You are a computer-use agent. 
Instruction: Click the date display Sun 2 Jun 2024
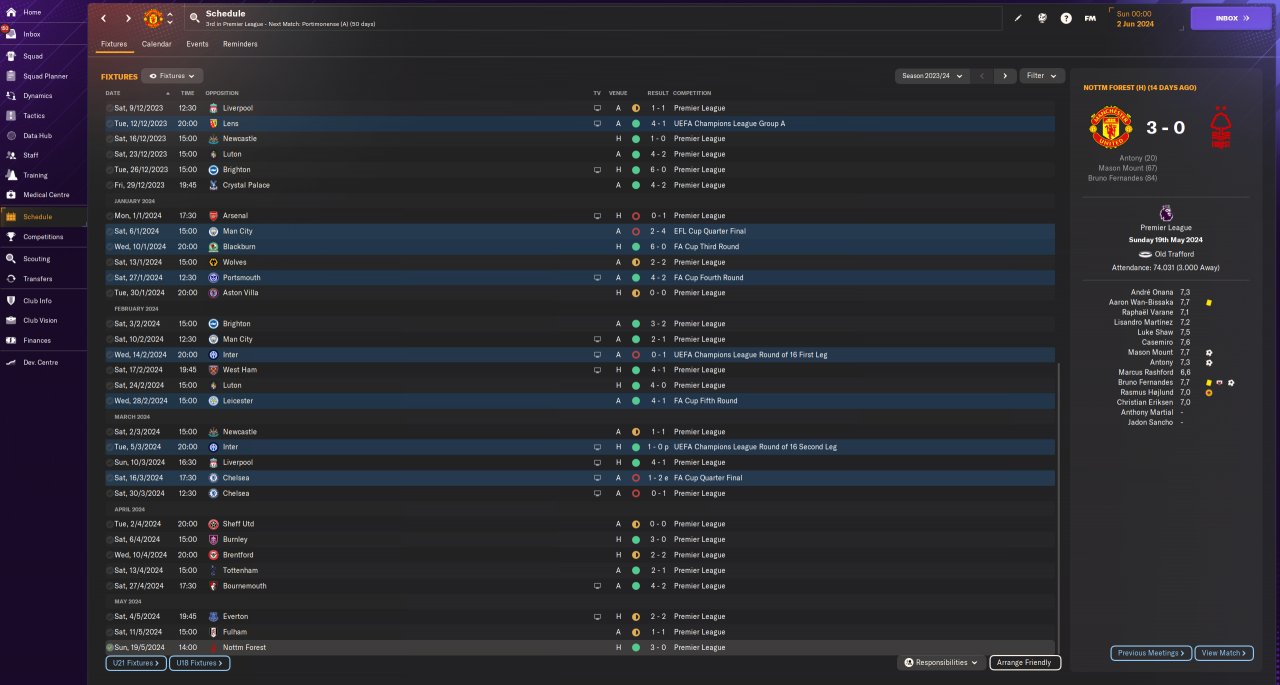click(1135, 18)
